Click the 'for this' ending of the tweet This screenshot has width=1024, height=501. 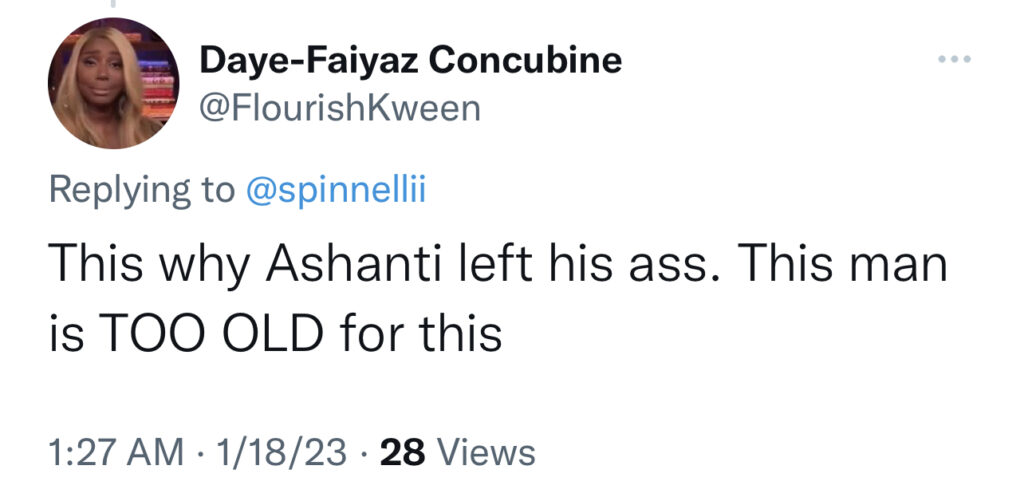[421, 333]
